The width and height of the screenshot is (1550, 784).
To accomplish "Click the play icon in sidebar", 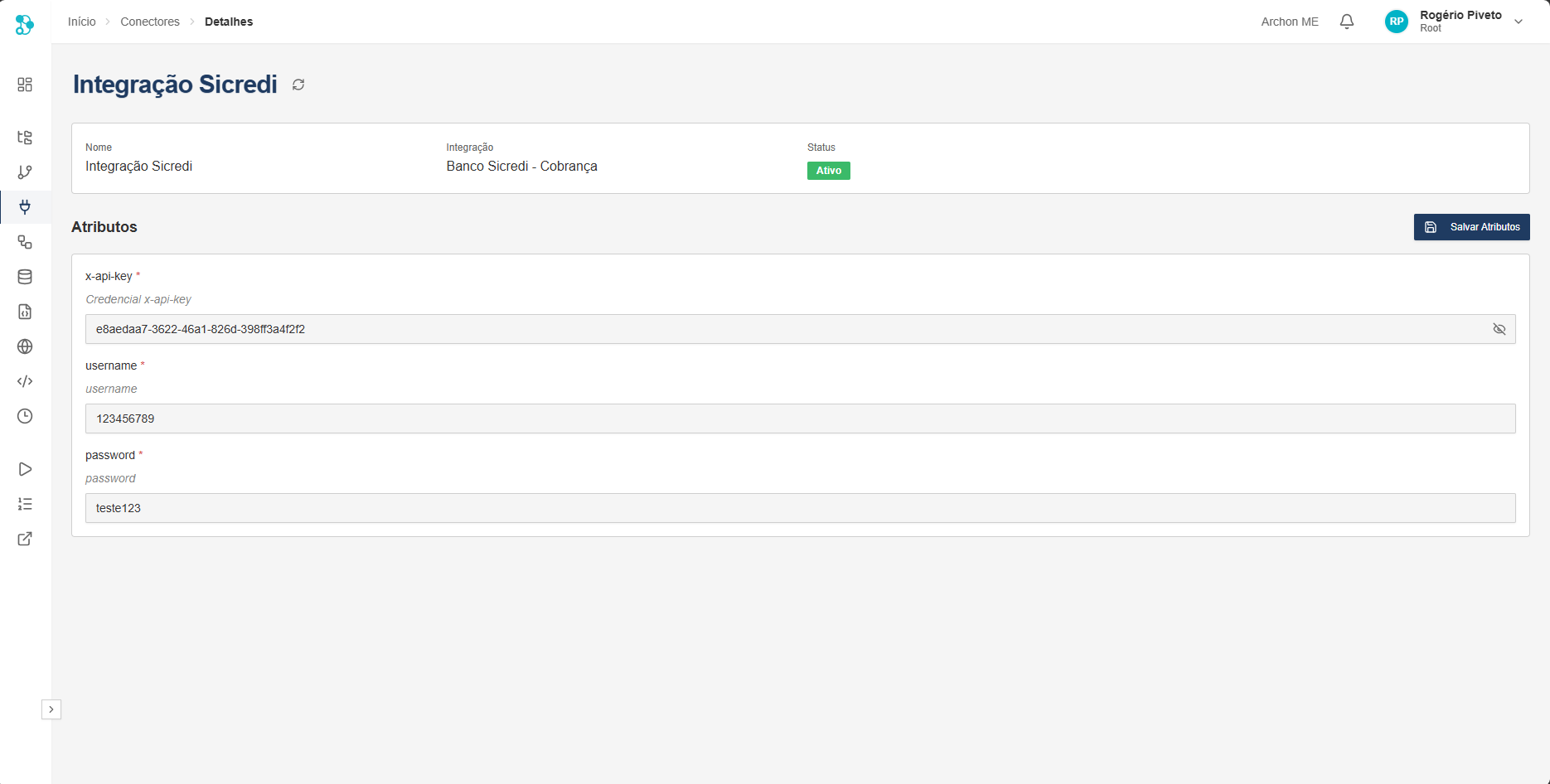I will (x=25, y=469).
